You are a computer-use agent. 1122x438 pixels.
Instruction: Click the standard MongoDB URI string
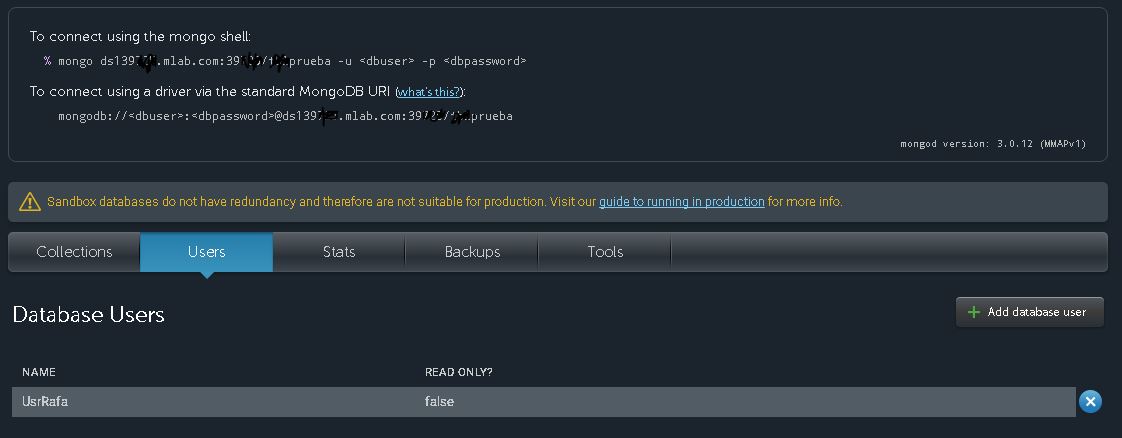286,116
